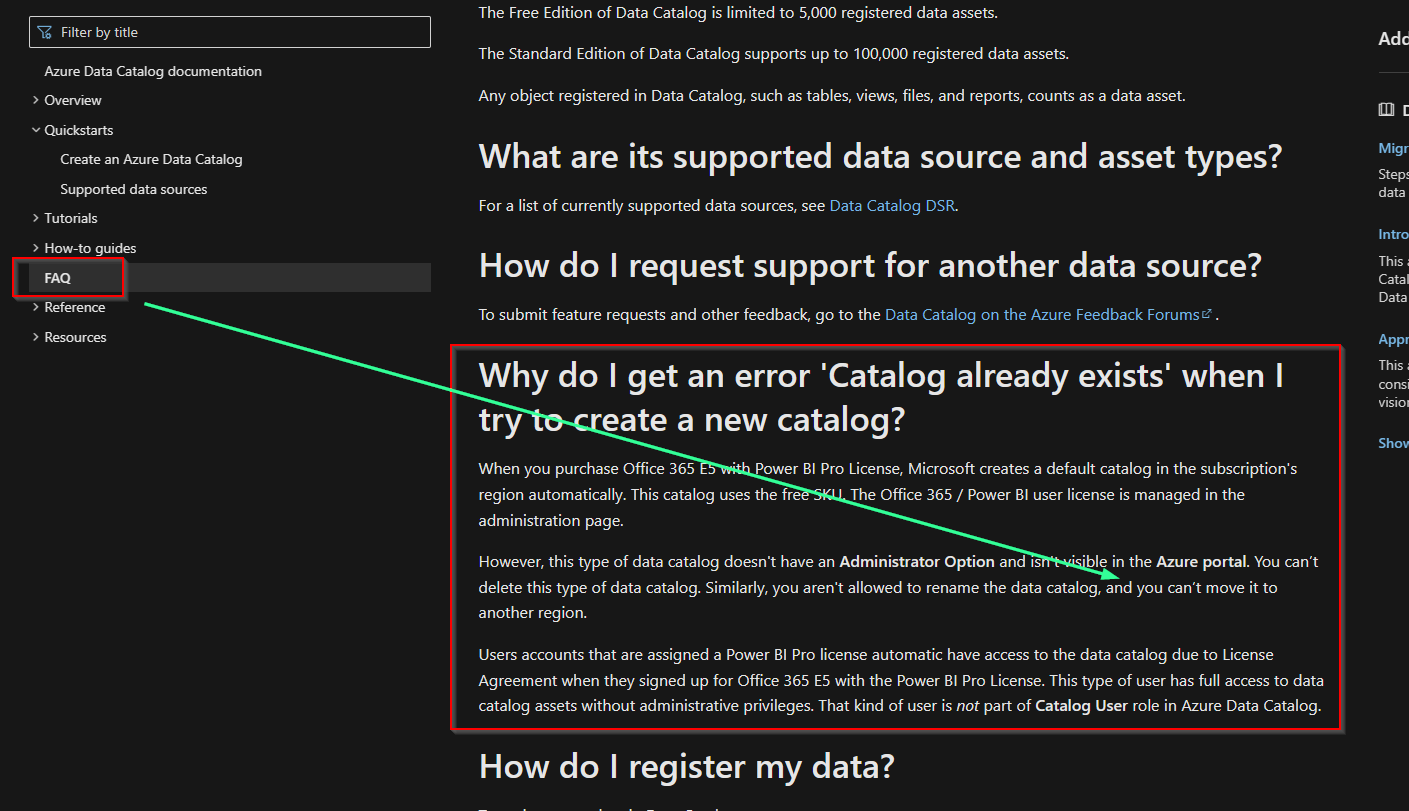This screenshot has width=1409, height=811.
Task: Click external link icon after Feedback Forums
Action: coord(1207,314)
